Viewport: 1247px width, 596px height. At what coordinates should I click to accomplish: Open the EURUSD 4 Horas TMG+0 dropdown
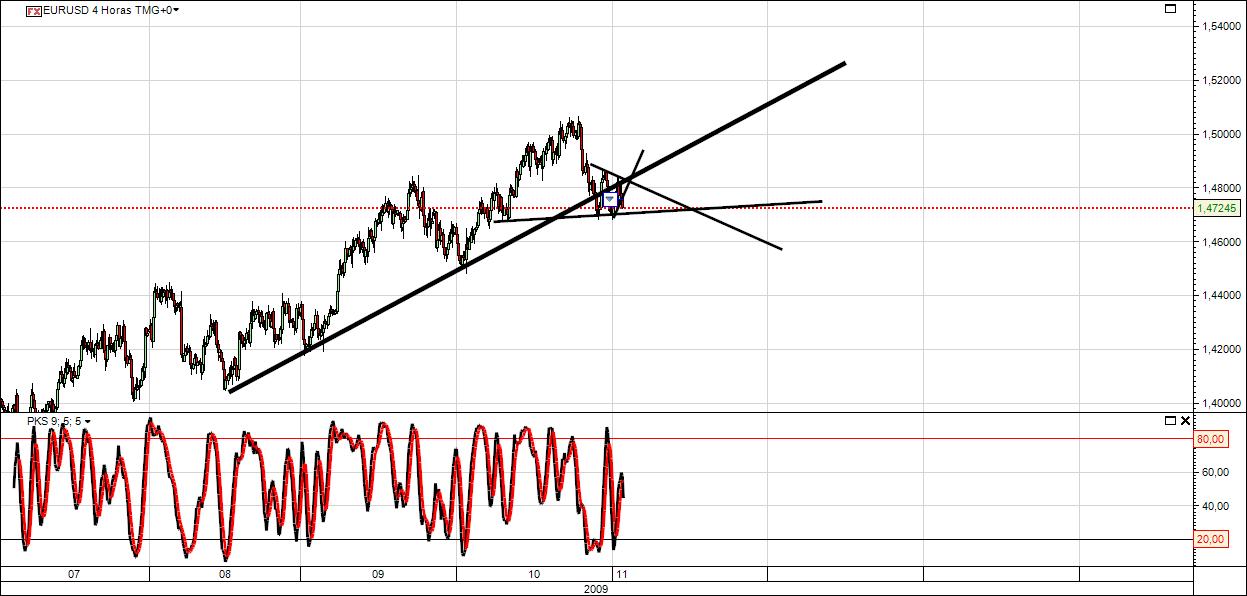pyautogui.click(x=176, y=11)
